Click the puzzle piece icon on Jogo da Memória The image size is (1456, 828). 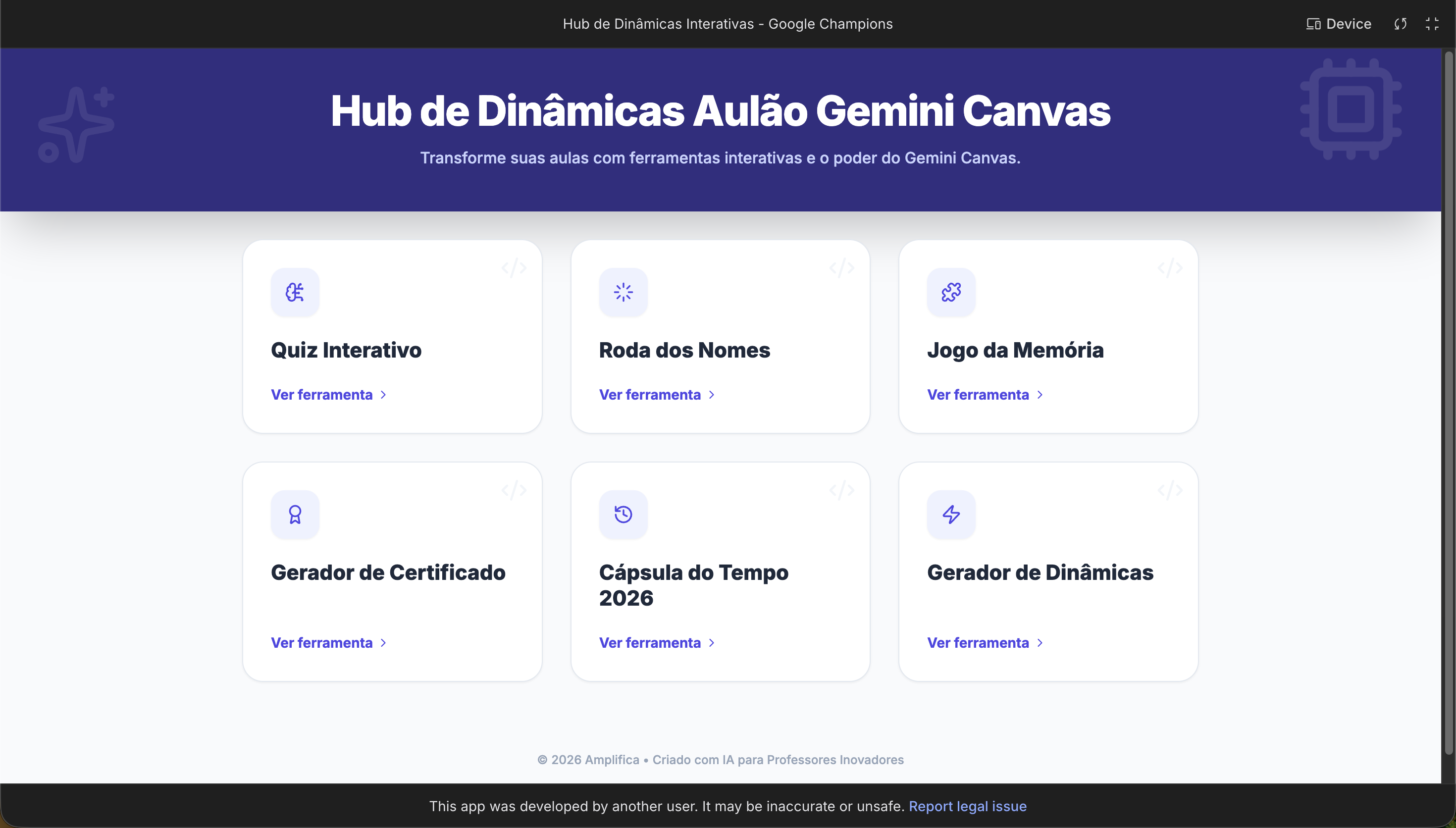pyautogui.click(x=951, y=292)
